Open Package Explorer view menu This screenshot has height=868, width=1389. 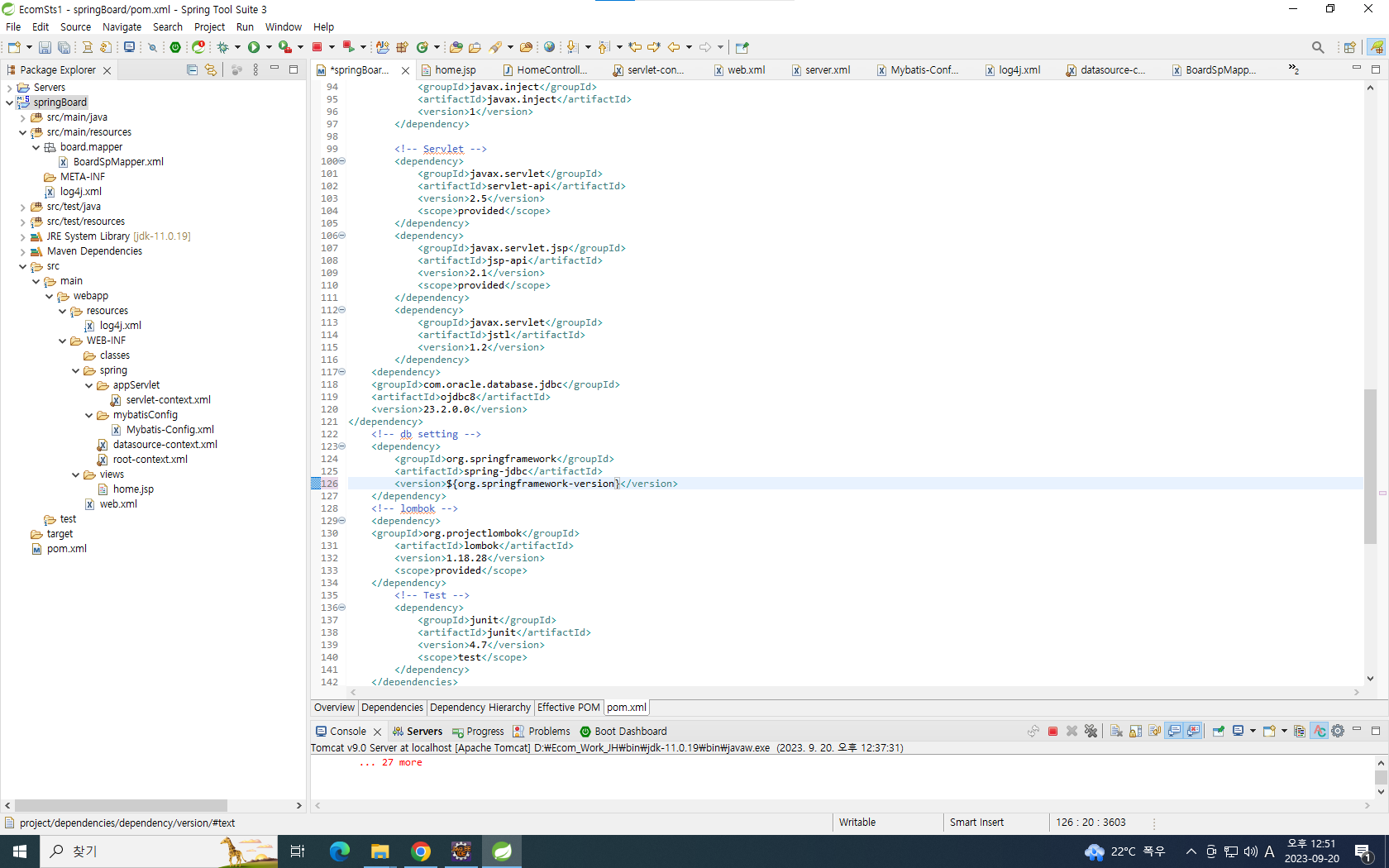pyautogui.click(x=255, y=70)
